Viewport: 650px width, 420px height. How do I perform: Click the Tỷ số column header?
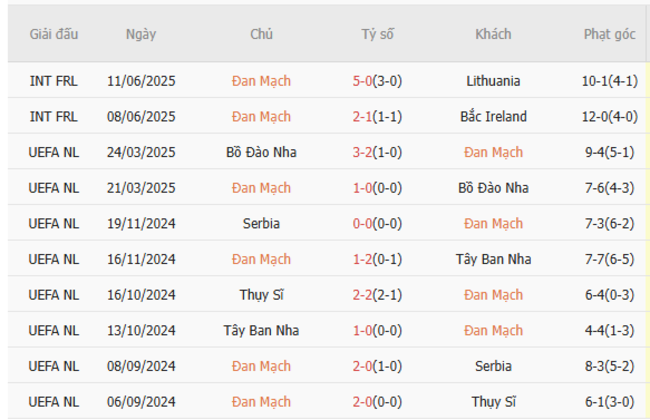click(x=378, y=34)
